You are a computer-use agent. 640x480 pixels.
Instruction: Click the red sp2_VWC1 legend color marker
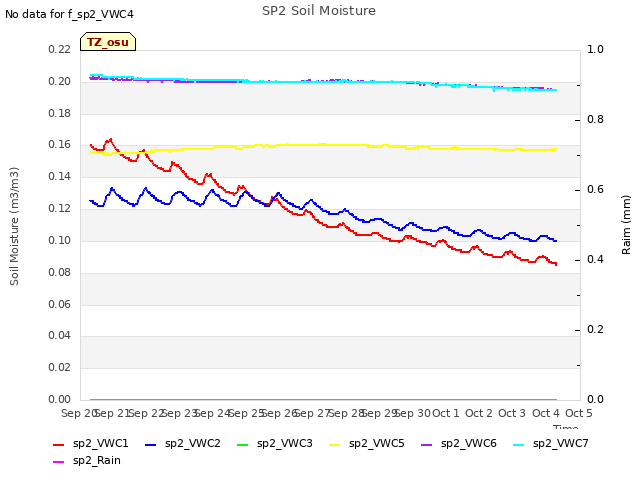(x=59, y=444)
